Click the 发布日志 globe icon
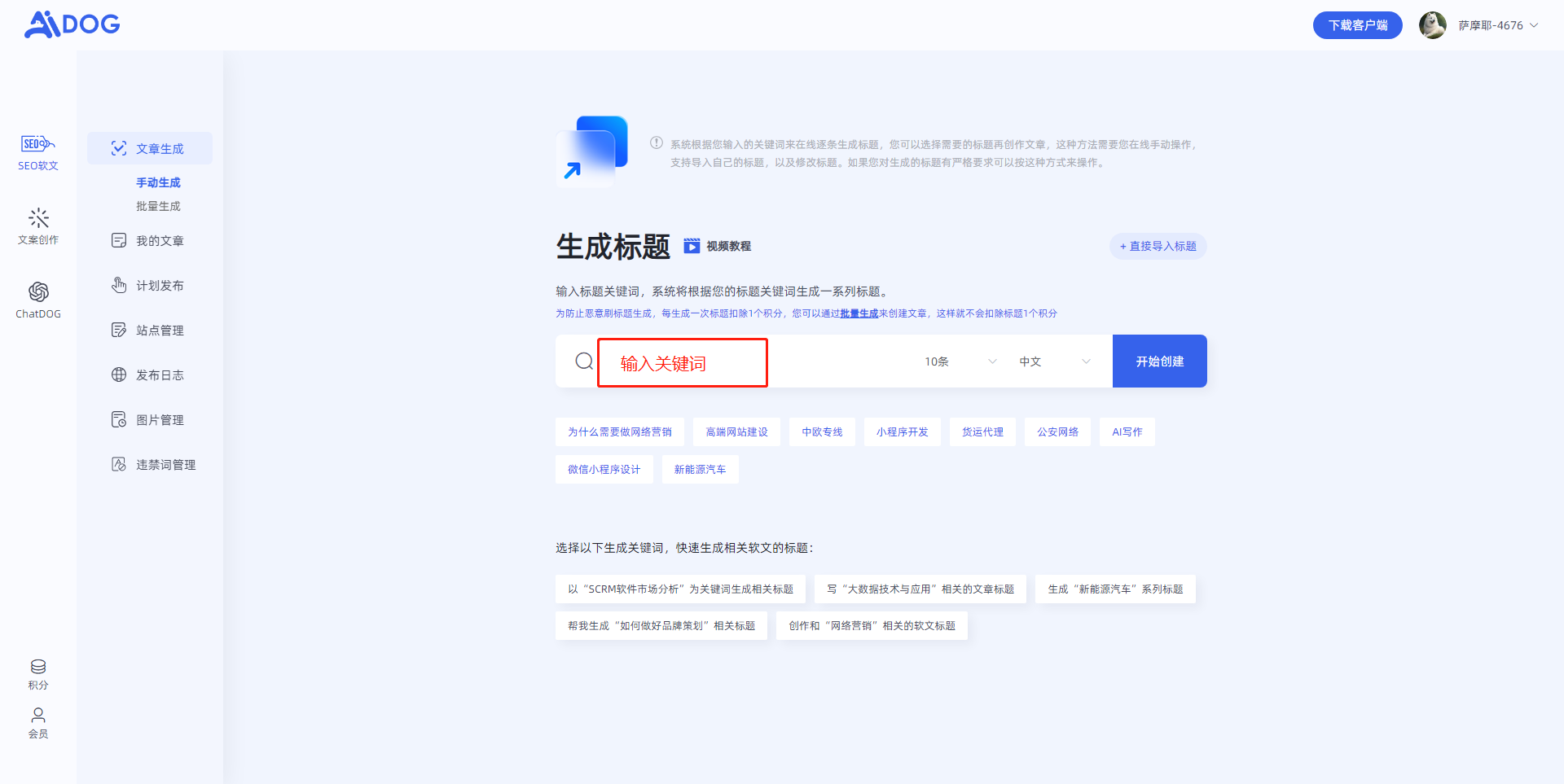This screenshot has width=1564, height=784. [119, 374]
